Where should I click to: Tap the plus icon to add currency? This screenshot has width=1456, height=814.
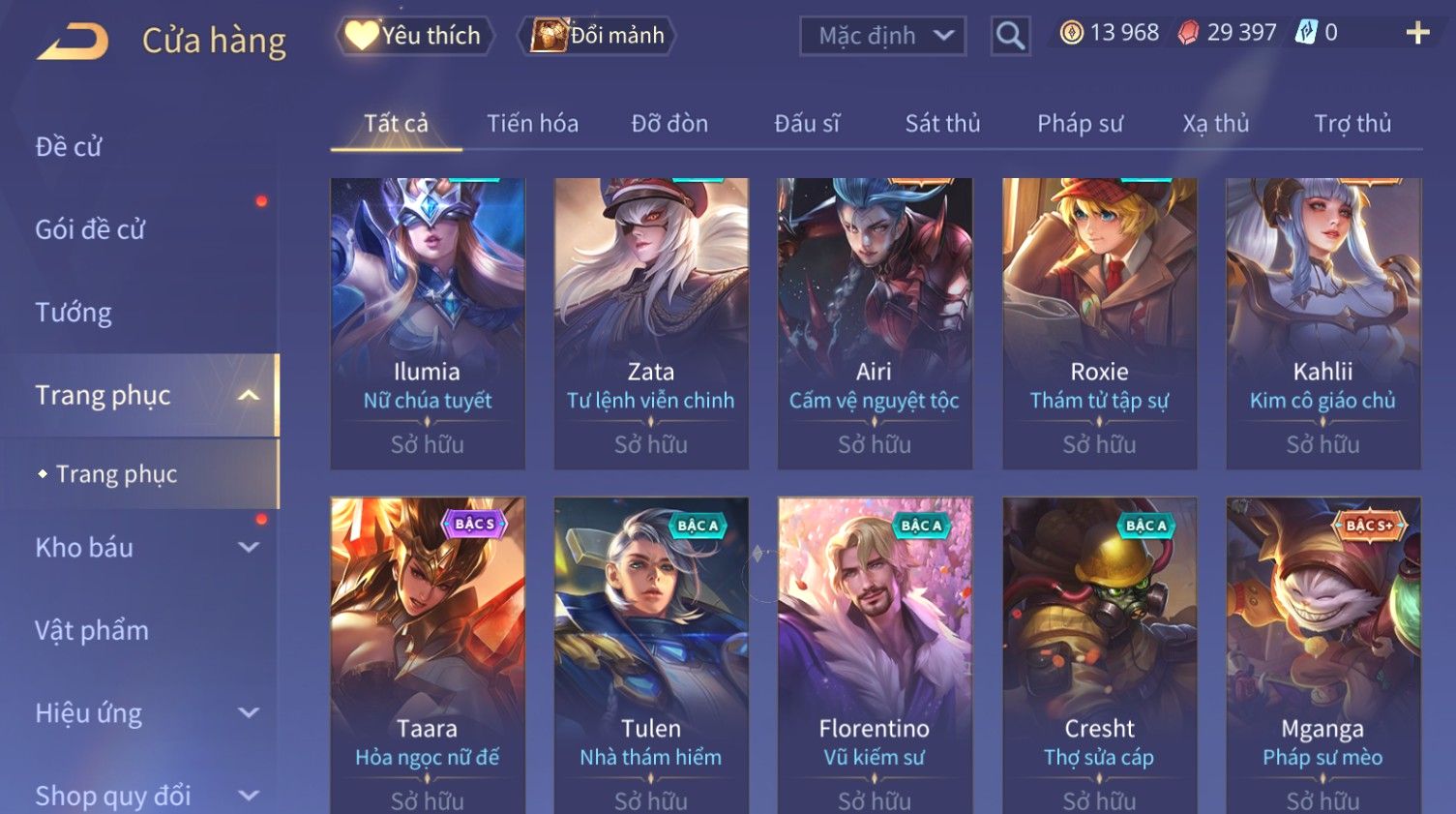tap(1417, 33)
